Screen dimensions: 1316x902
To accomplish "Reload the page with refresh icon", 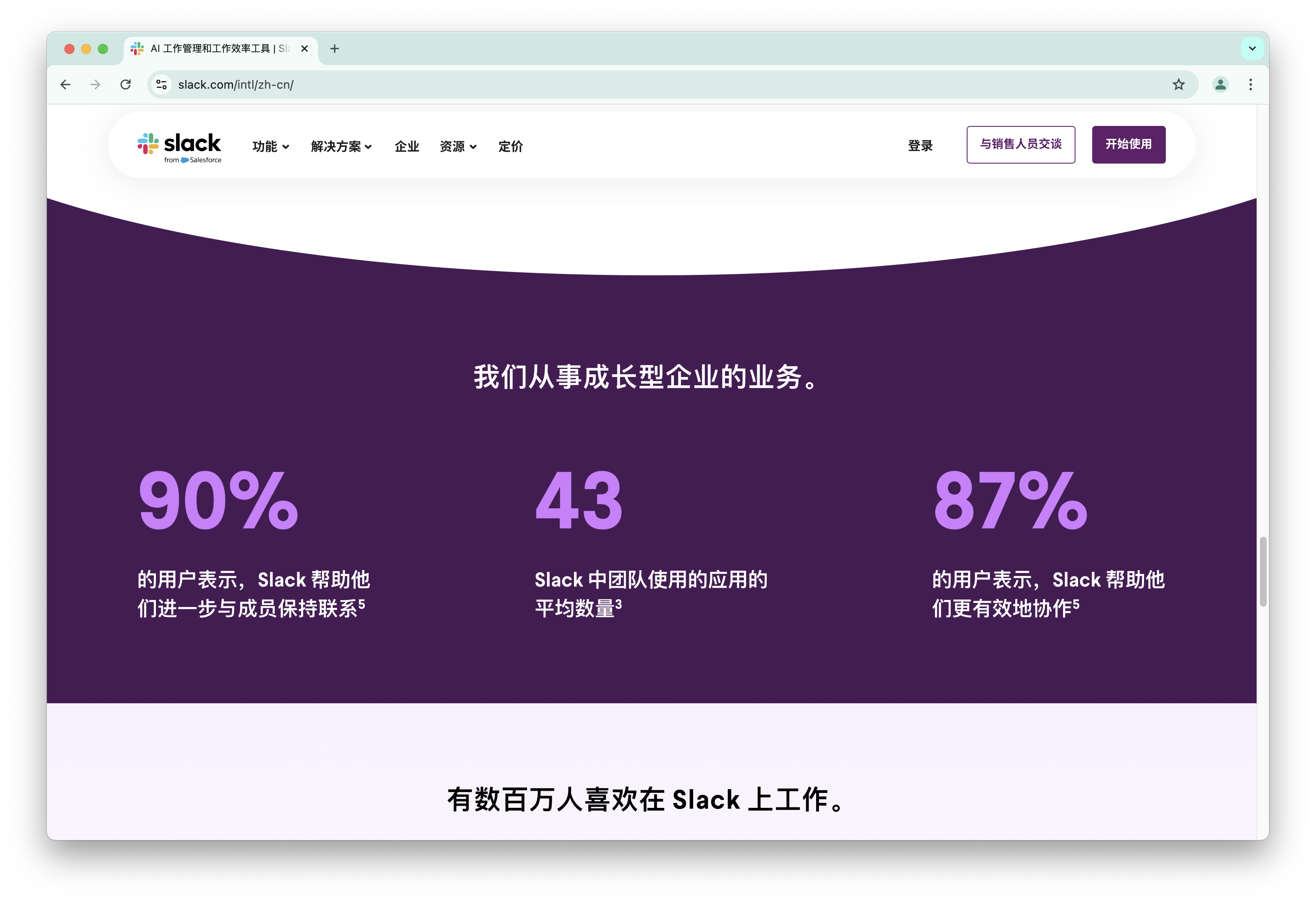I will (x=126, y=85).
